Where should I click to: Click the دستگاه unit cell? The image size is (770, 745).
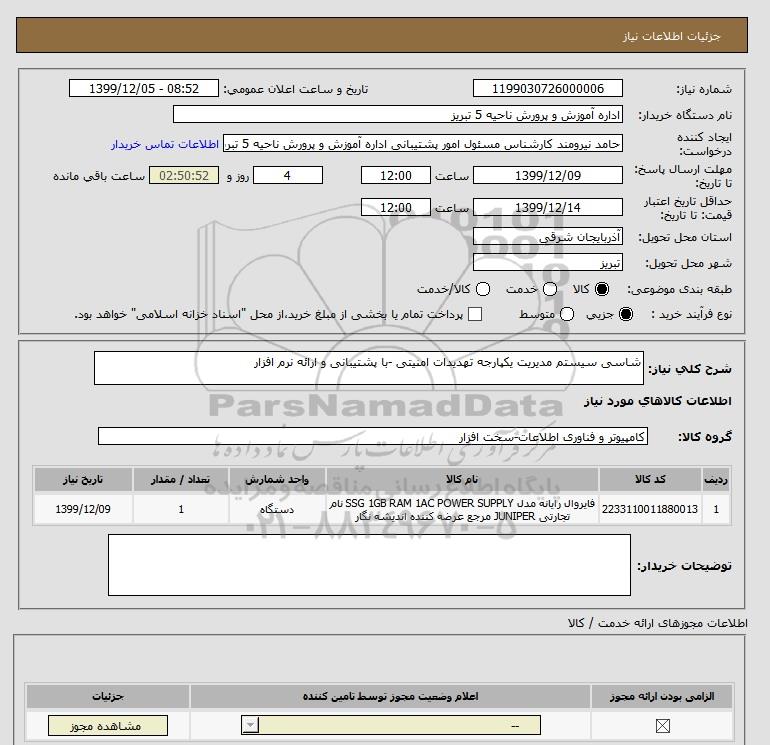point(277,509)
